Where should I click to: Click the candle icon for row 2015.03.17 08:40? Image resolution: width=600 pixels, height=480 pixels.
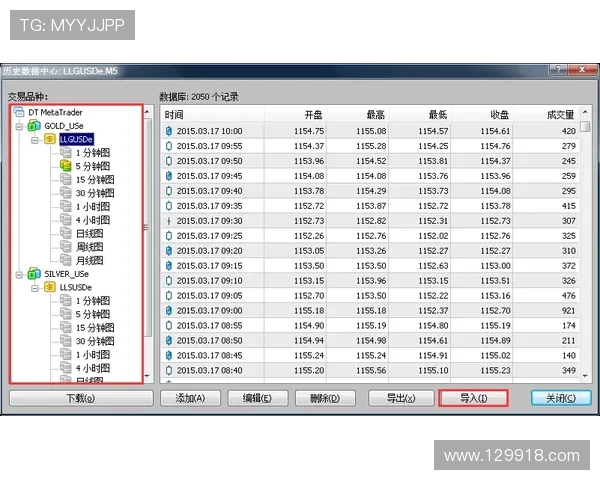click(x=169, y=370)
